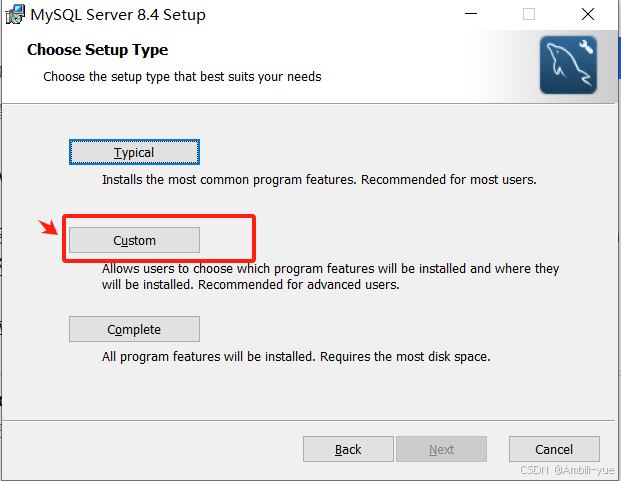
Task: Click 'All program features will be installed' text
Action: pyautogui.click(x=296, y=357)
